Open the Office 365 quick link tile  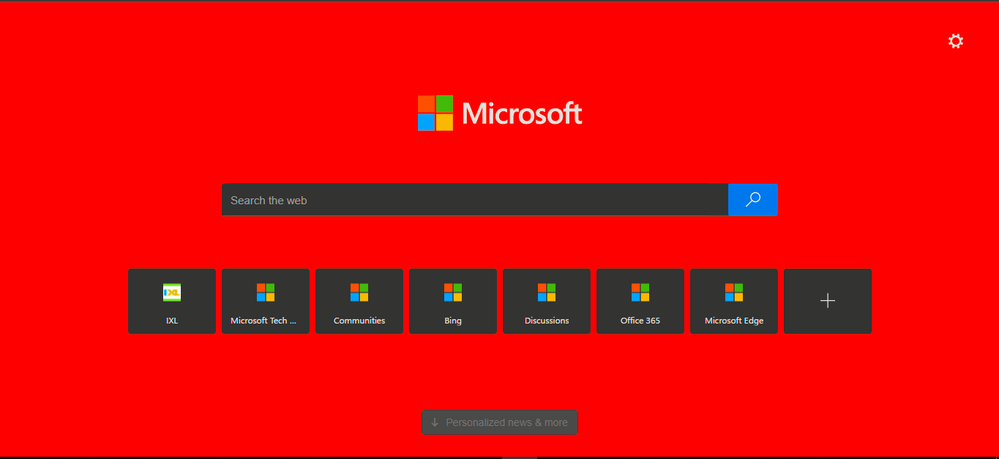coord(640,301)
